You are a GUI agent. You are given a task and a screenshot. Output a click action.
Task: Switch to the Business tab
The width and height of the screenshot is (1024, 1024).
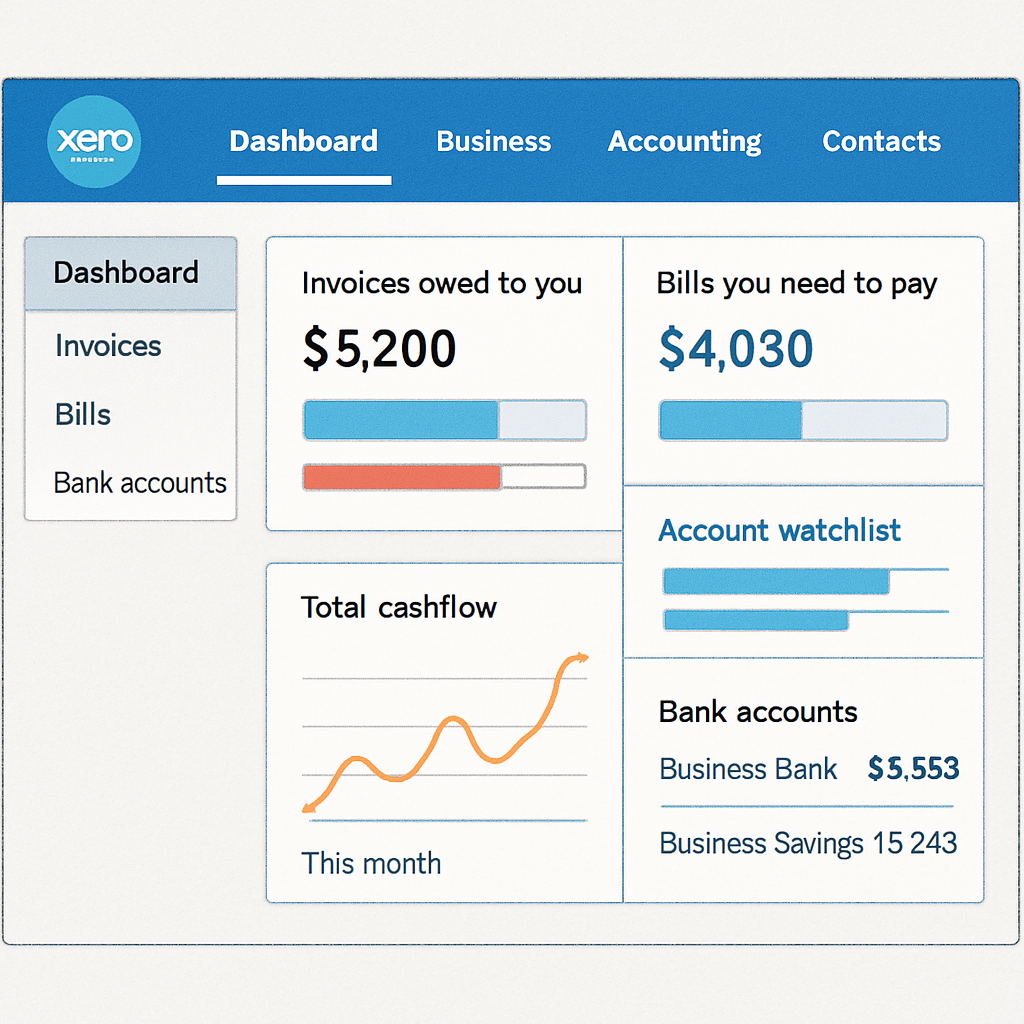click(x=493, y=141)
